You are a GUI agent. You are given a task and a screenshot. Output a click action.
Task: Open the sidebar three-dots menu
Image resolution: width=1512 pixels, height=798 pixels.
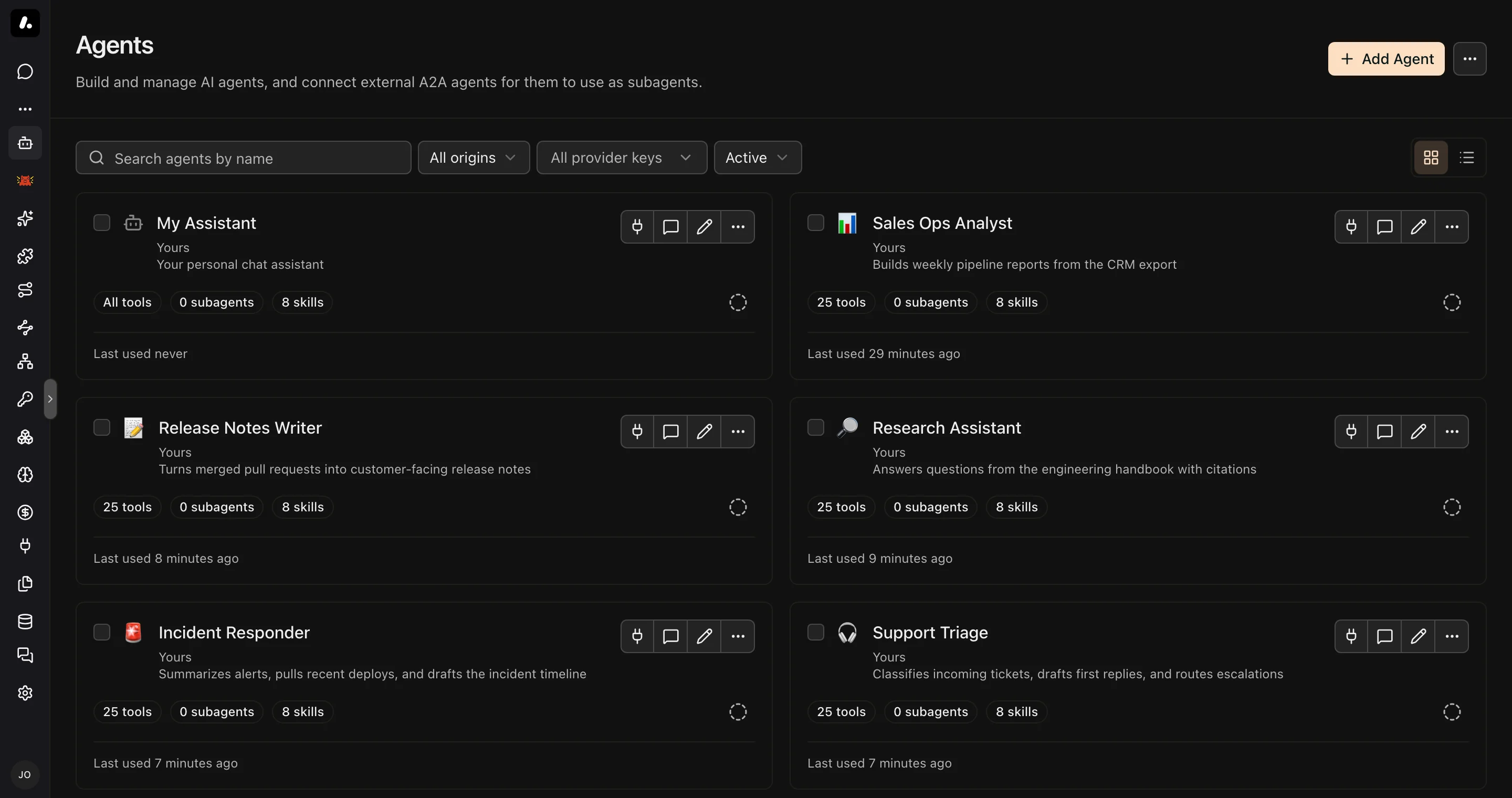click(25, 109)
